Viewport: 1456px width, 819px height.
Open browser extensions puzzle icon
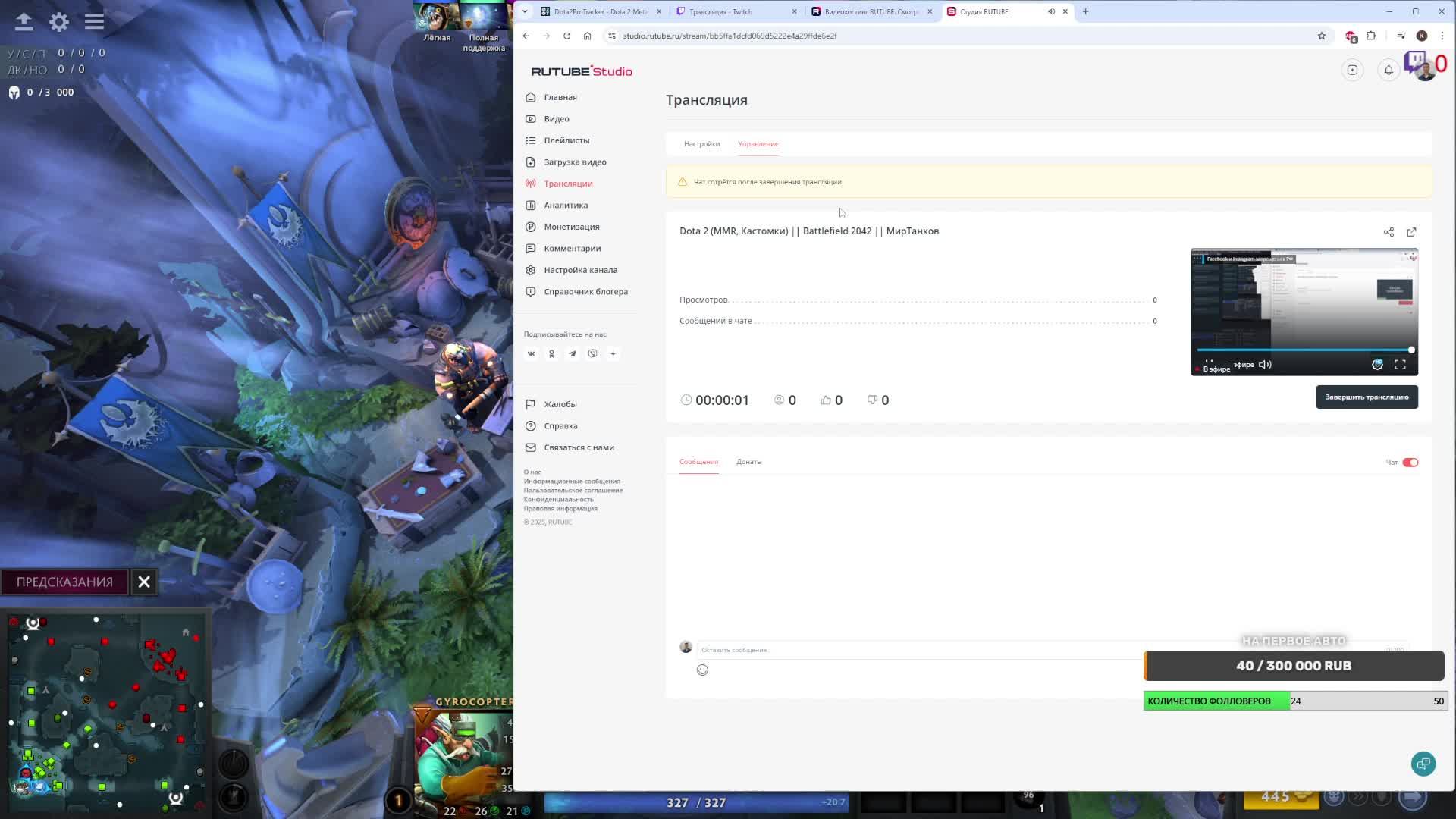click(1371, 36)
